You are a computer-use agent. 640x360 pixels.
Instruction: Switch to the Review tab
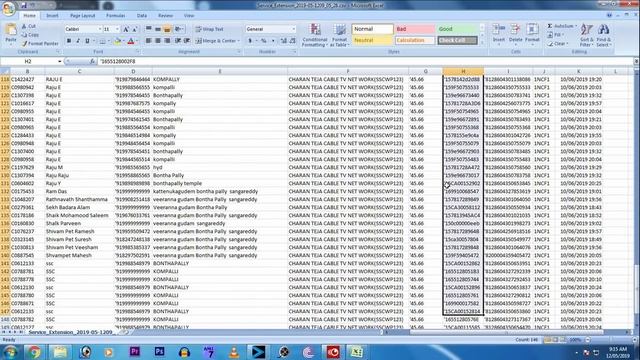pyautogui.click(x=165, y=16)
